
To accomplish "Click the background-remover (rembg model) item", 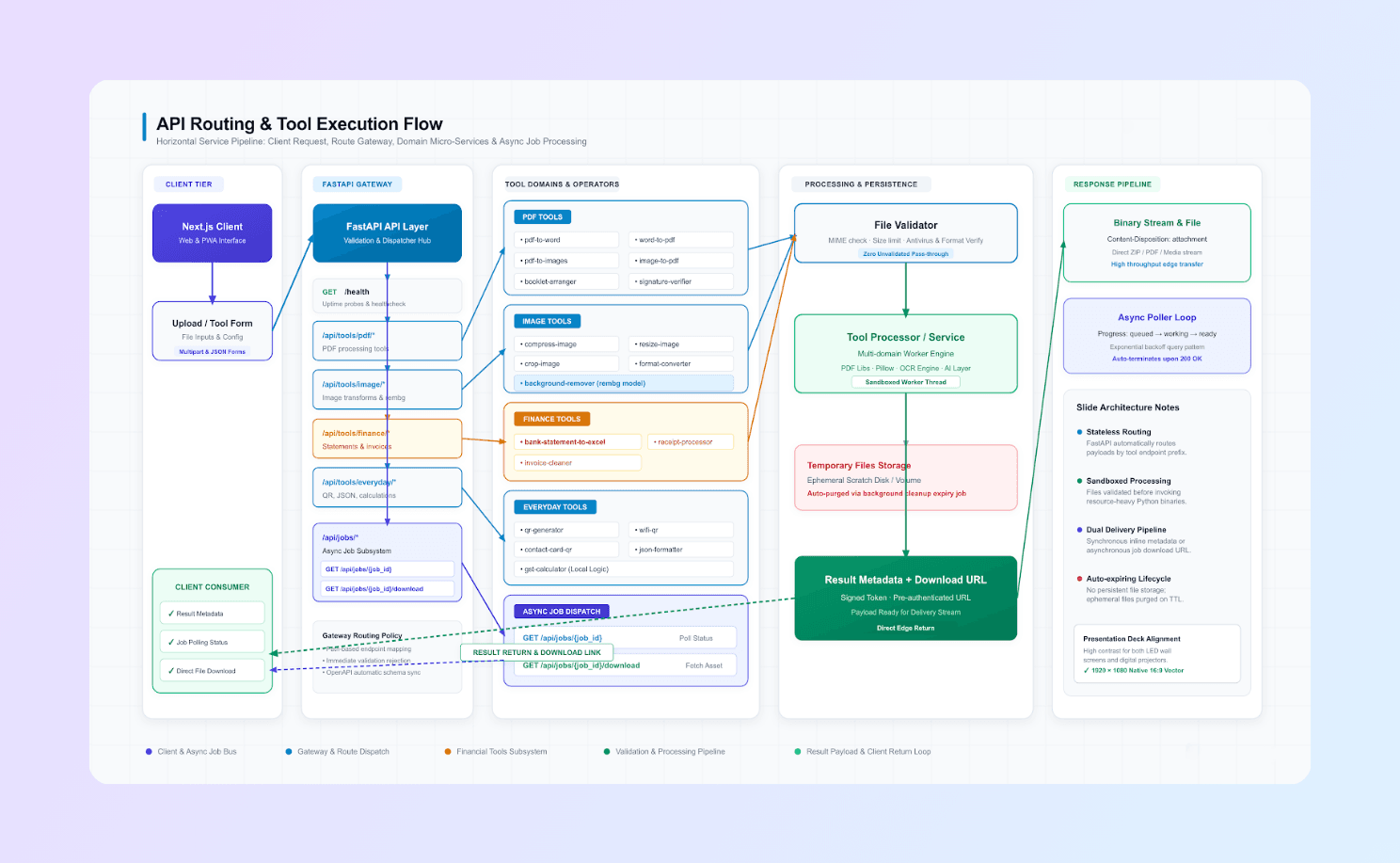I will 624,384.
